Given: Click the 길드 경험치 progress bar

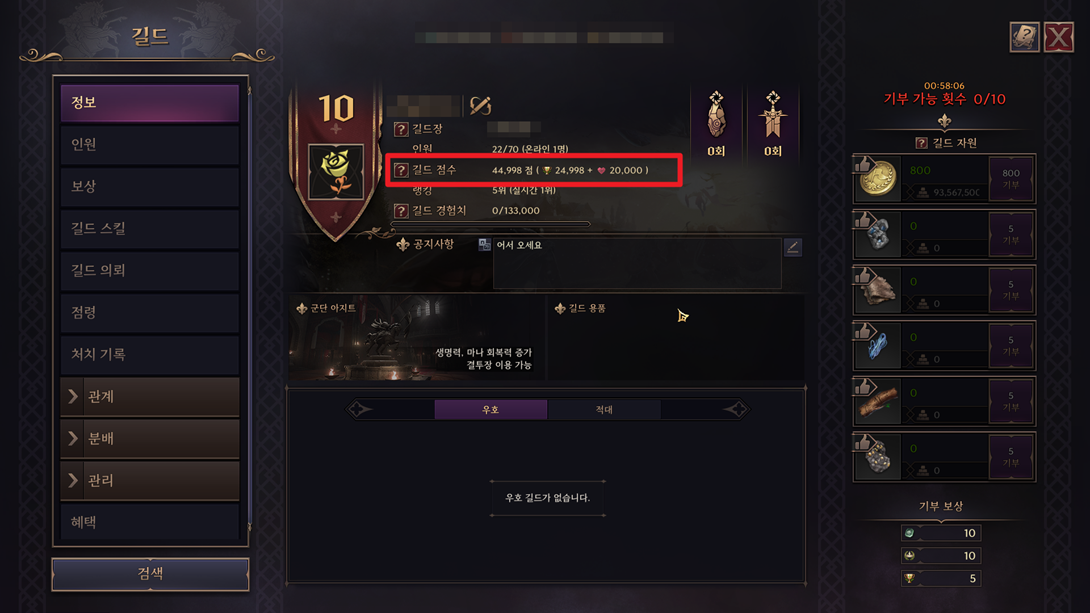Looking at the screenshot, I should 491,224.
